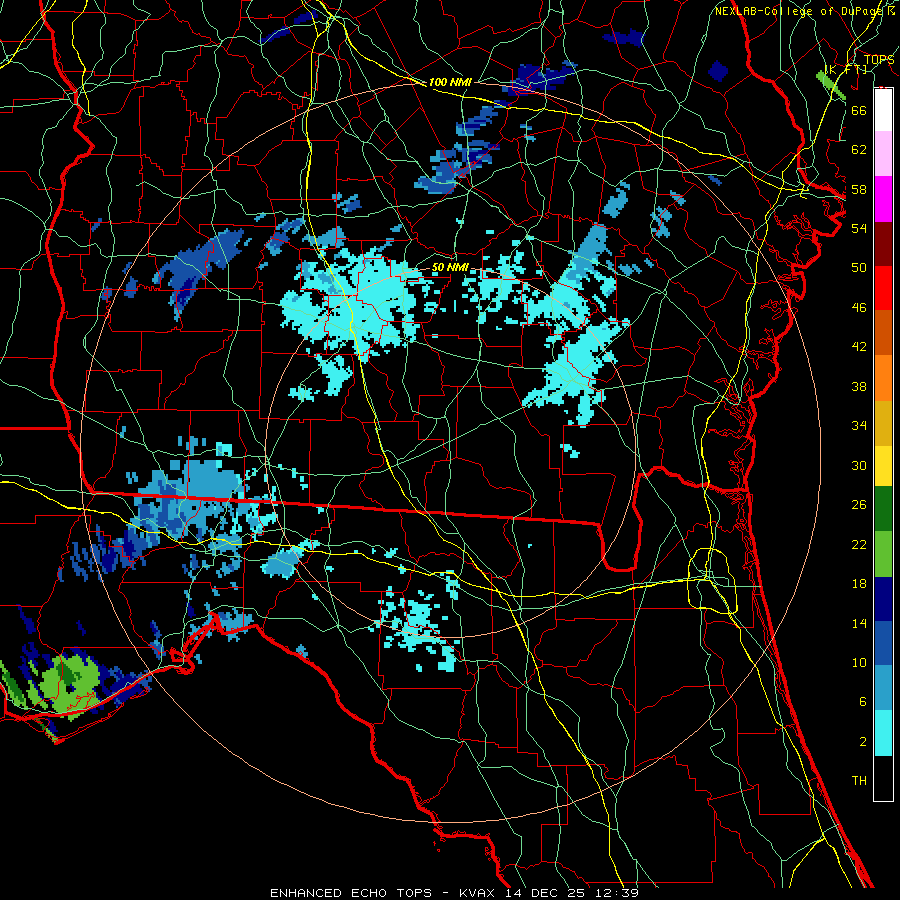900x900 pixels.
Task: Click the legend value label '34'
Action: (859, 426)
